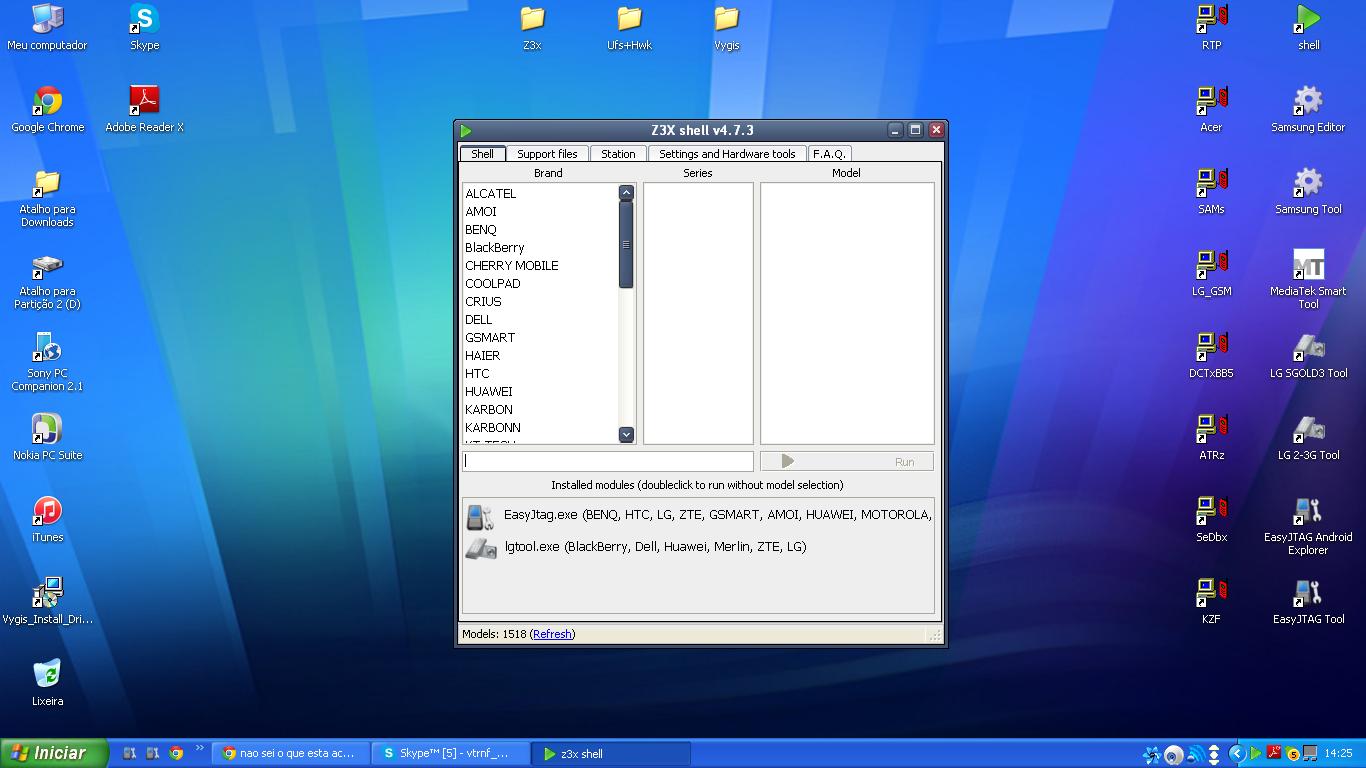This screenshot has width=1366, height=768.
Task: Open the SAMs desktop shortcut
Action: (x=1211, y=191)
